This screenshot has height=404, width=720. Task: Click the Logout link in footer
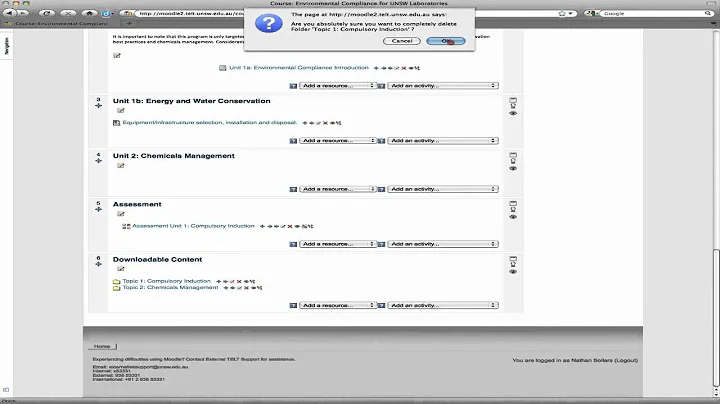625,360
